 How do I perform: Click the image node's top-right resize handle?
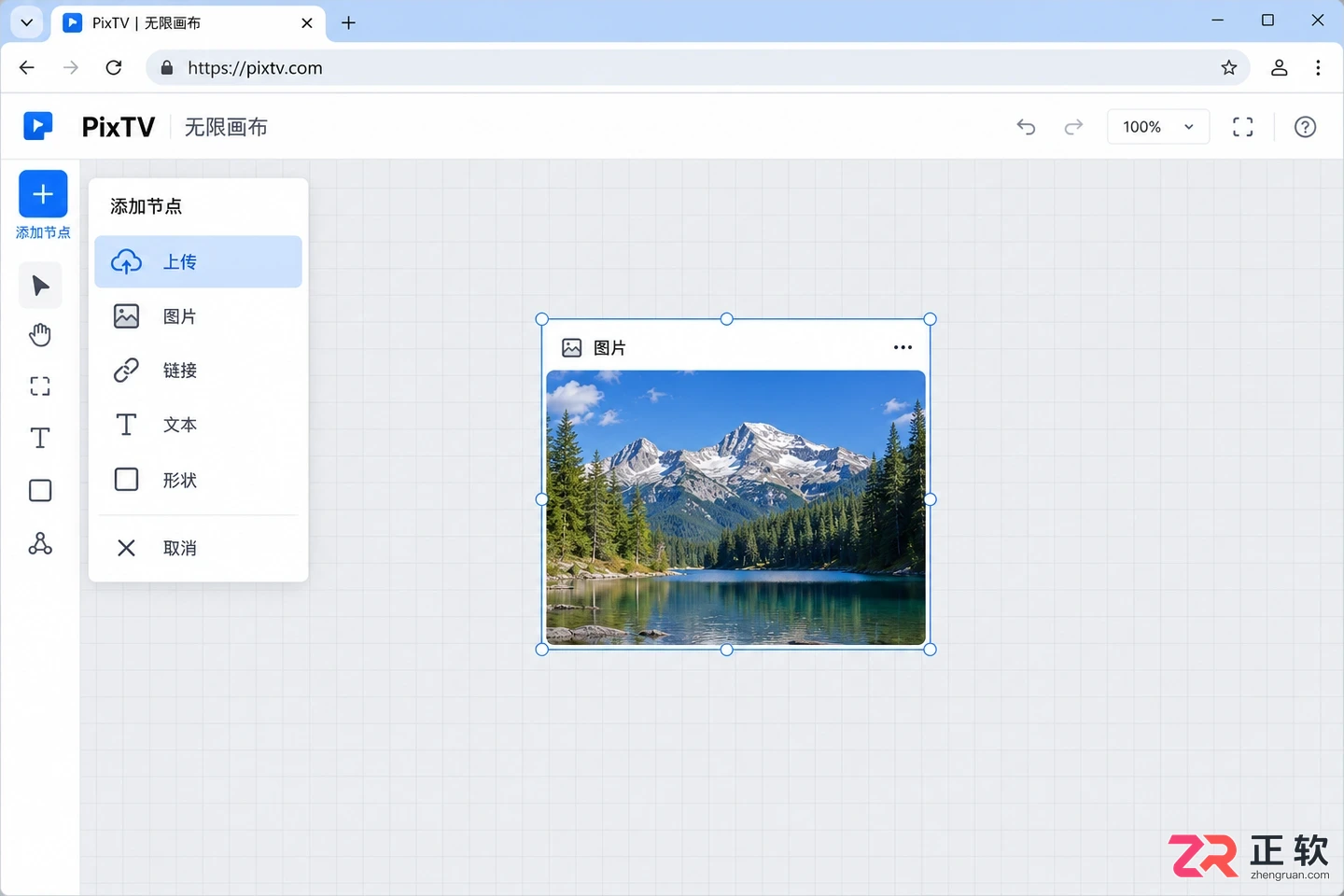click(930, 319)
